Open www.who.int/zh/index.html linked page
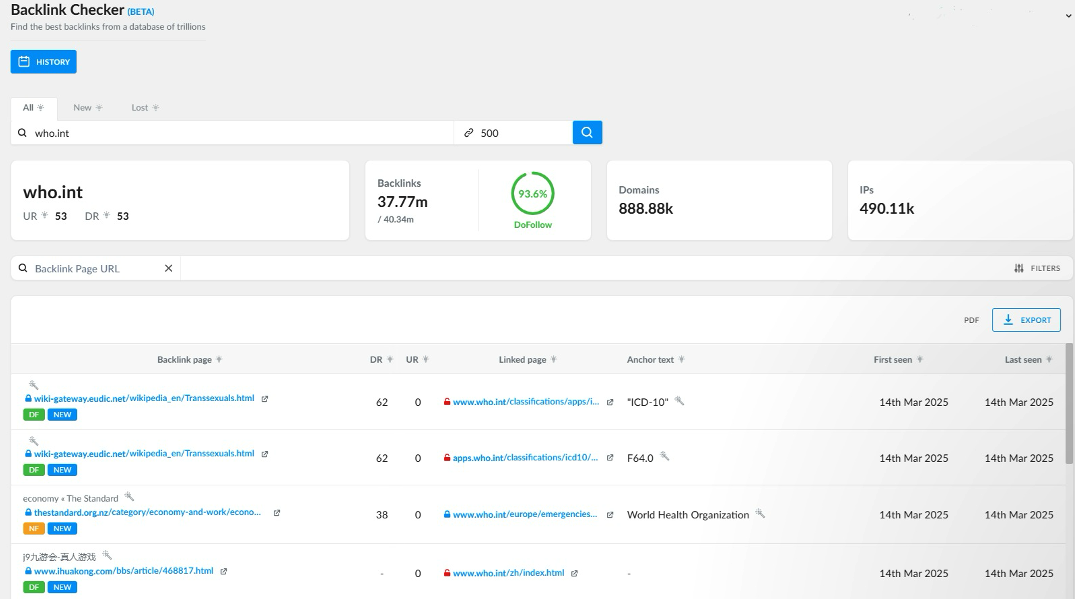This screenshot has width=1075, height=599. pos(509,573)
